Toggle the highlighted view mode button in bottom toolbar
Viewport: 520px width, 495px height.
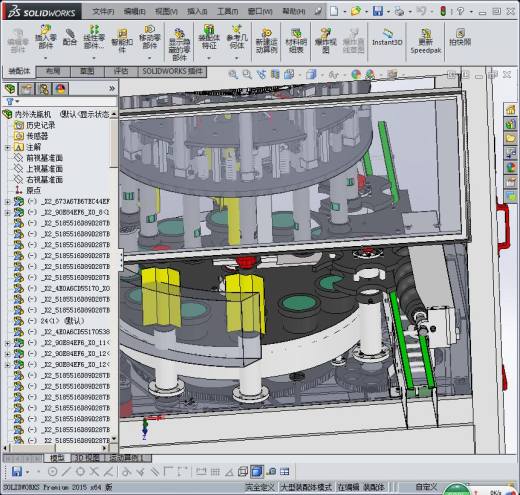click(256, 472)
